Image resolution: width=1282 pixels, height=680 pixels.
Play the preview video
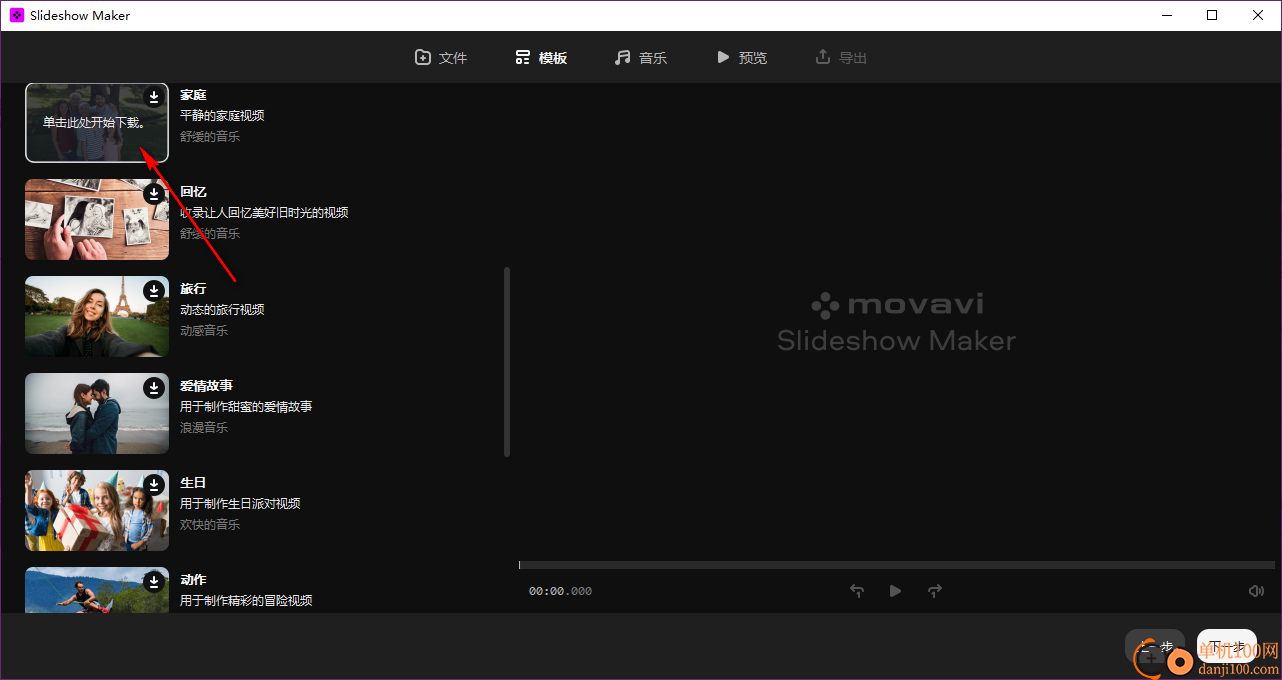point(895,591)
